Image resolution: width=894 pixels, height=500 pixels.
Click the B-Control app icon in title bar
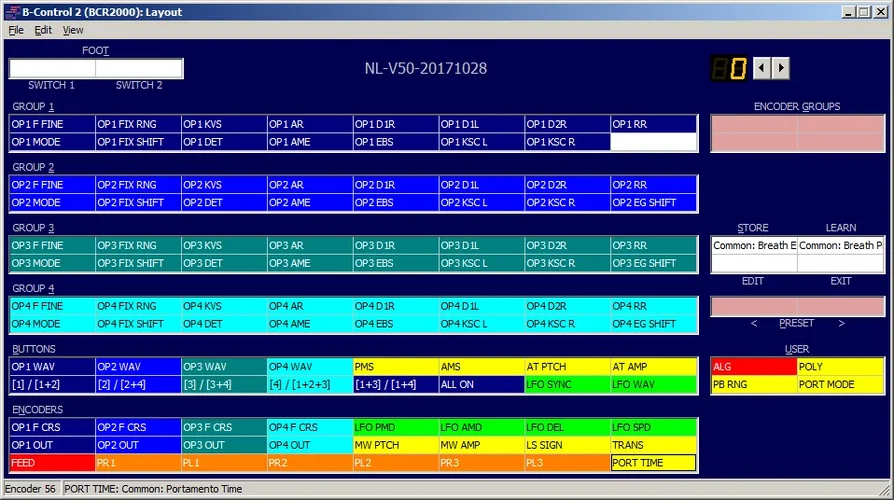(x=12, y=11)
